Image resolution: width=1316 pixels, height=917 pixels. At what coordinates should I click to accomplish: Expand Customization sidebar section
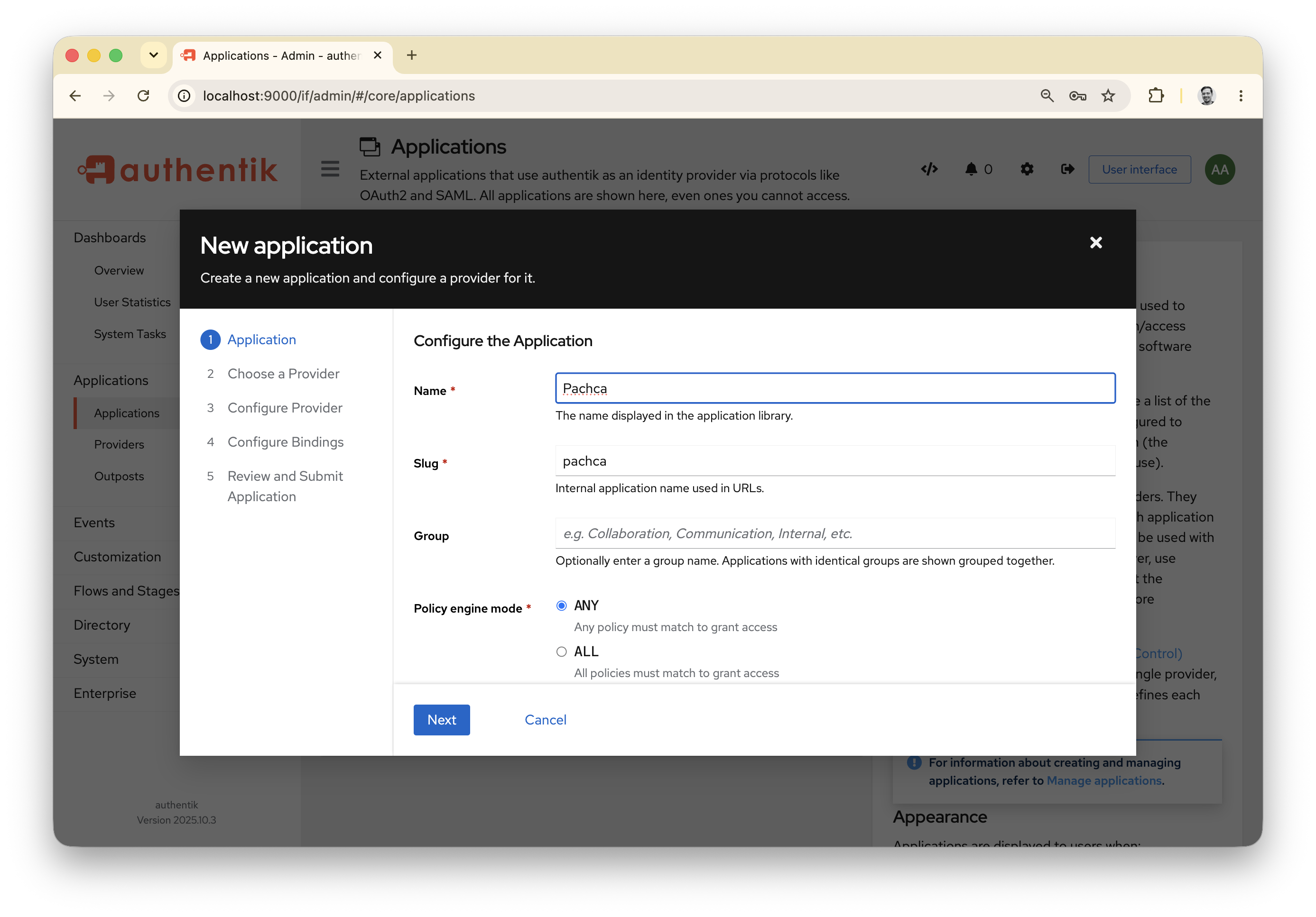[x=117, y=557]
